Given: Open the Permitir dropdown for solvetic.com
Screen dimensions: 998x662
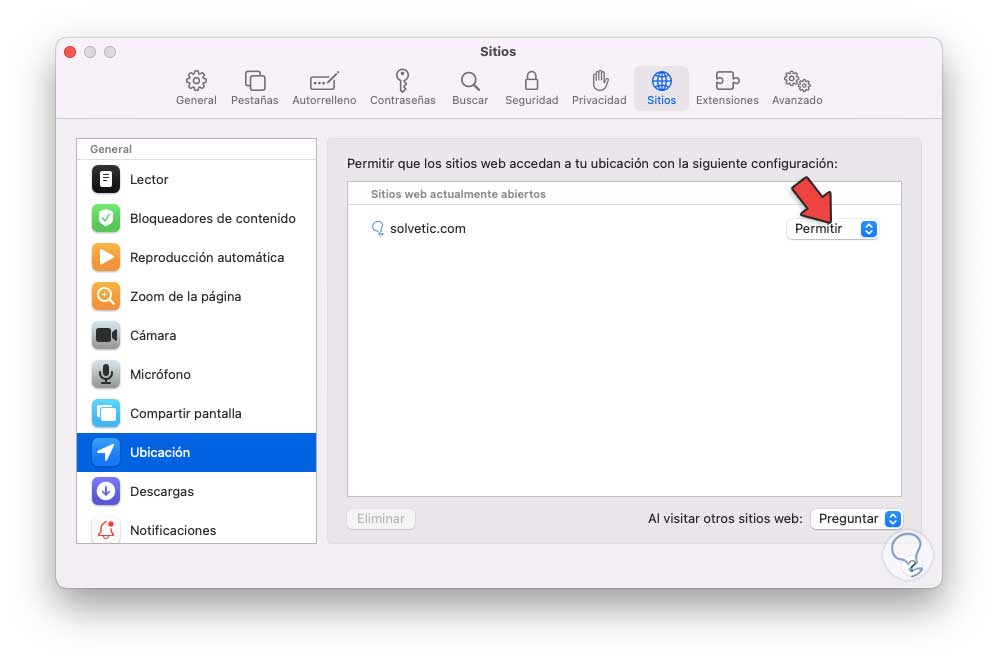Looking at the screenshot, I should [833, 229].
